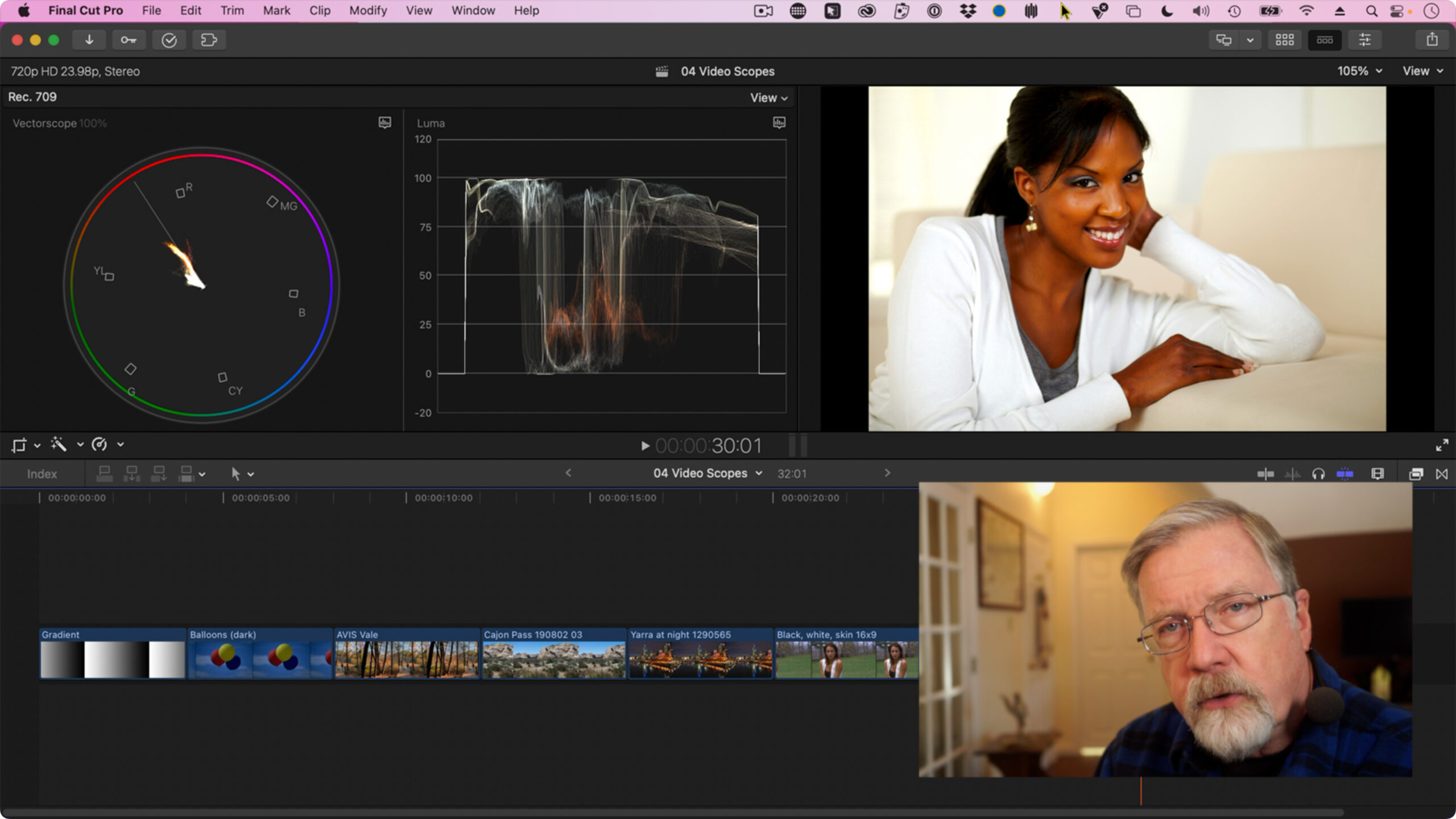Expand the Transform tool chevron
This screenshot has height=819, width=1456.
pyautogui.click(x=38, y=445)
